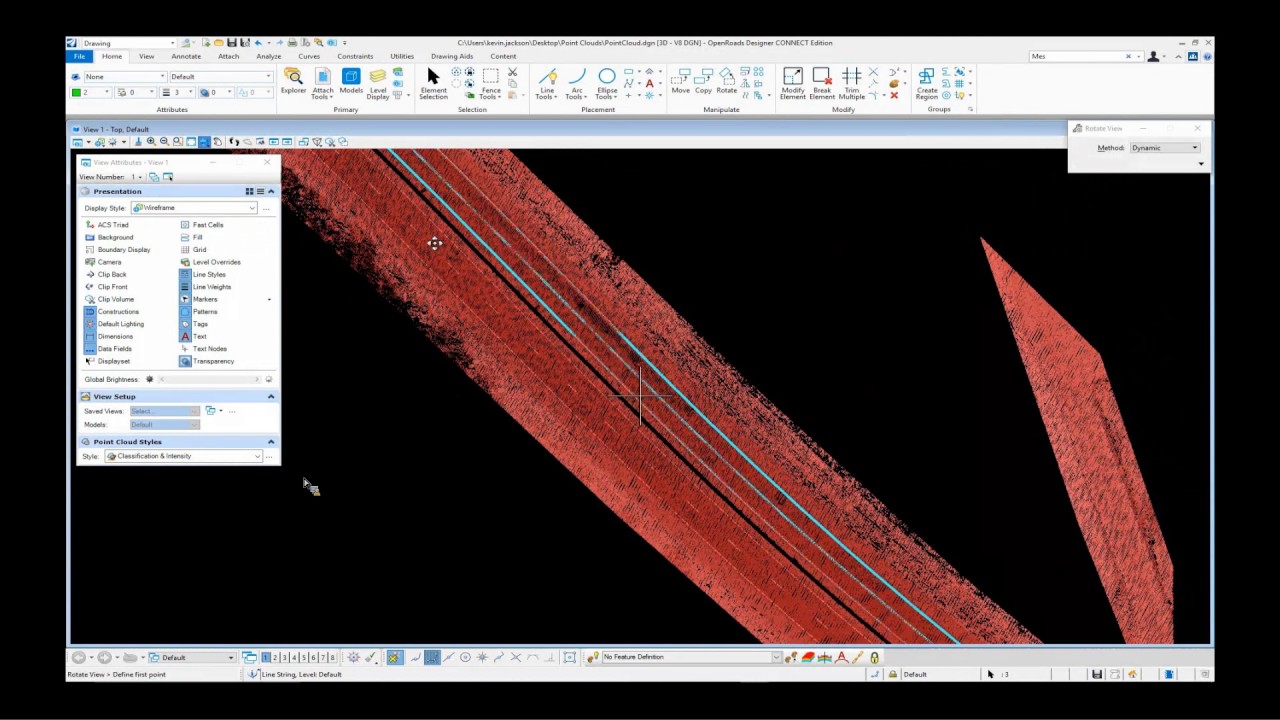Adjust Global Brightness slider
The image size is (1280, 720).
[209, 380]
